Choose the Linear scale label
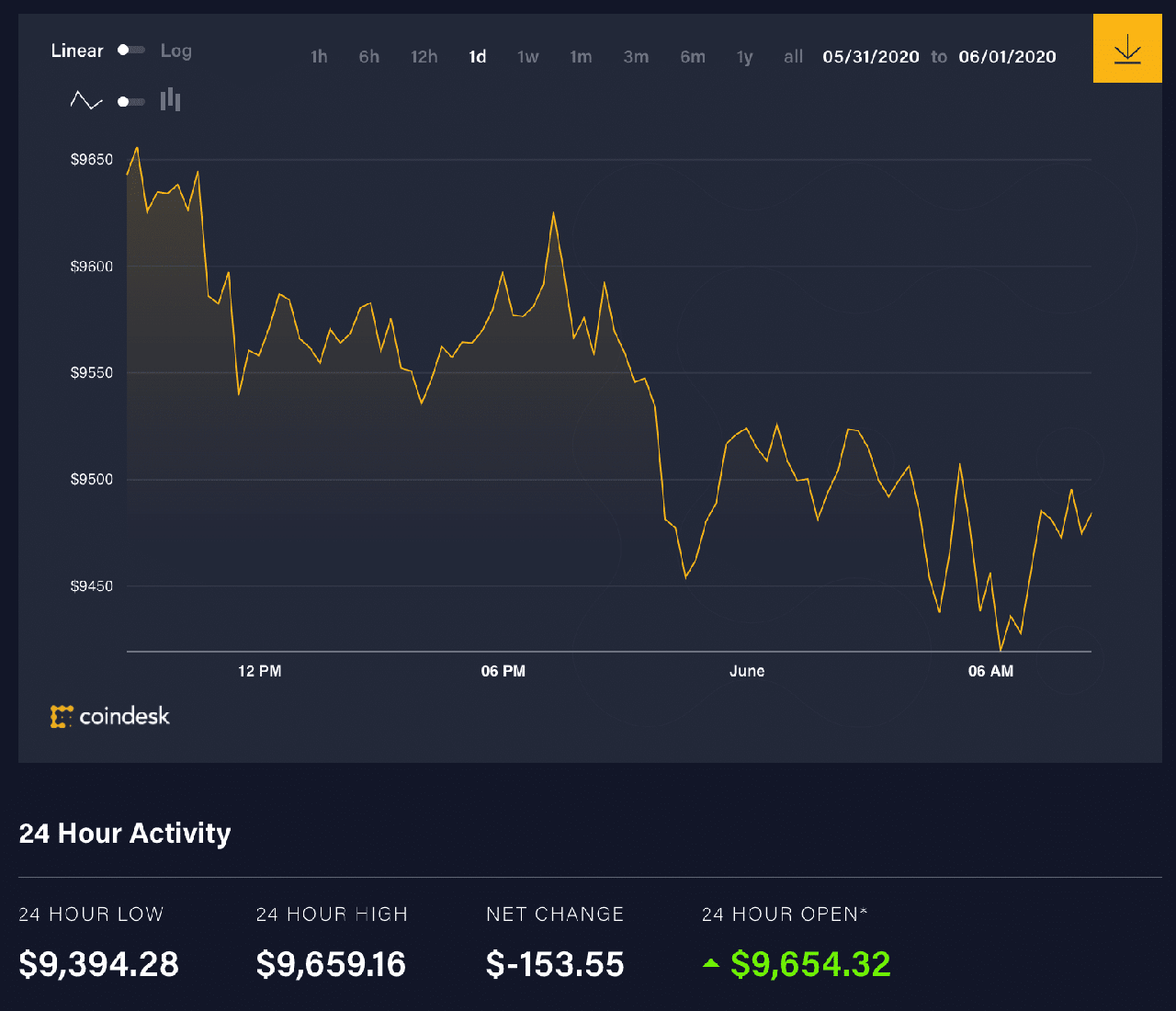Screen dimensions: 1176x1011 [x=77, y=51]
